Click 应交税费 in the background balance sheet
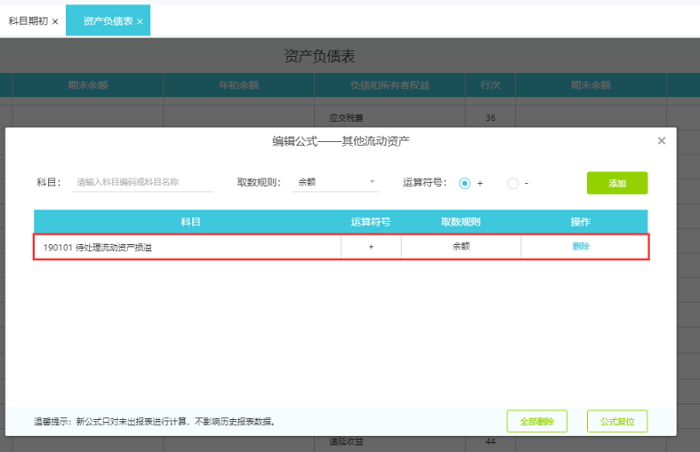 tap(346, 118)
